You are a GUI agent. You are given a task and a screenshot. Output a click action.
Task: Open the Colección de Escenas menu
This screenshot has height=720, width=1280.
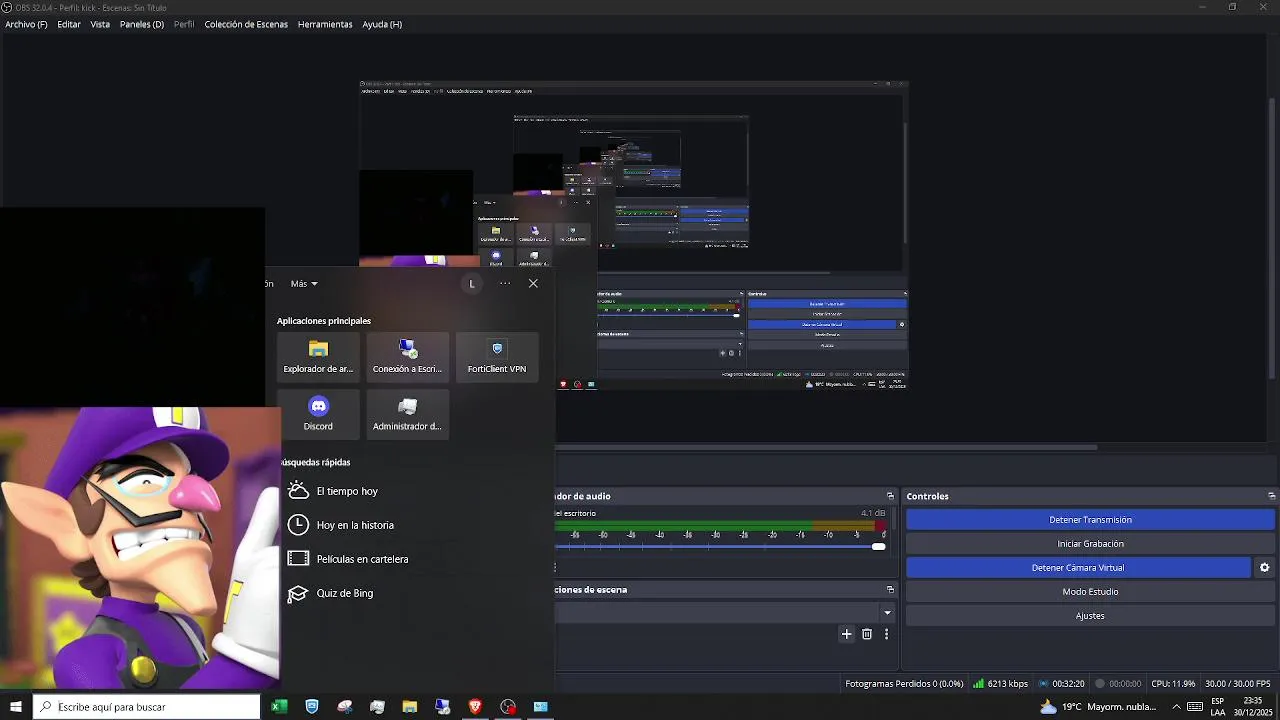coord(246,24)
